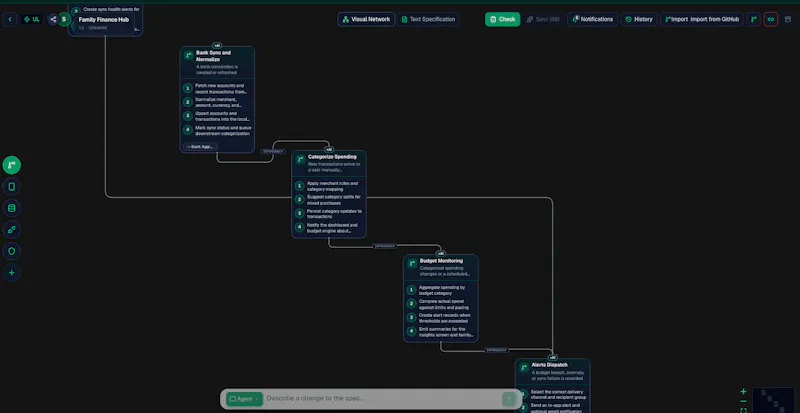The image size is (800, 413).
Task: Click the disabled Sync button
Action: 543,19
